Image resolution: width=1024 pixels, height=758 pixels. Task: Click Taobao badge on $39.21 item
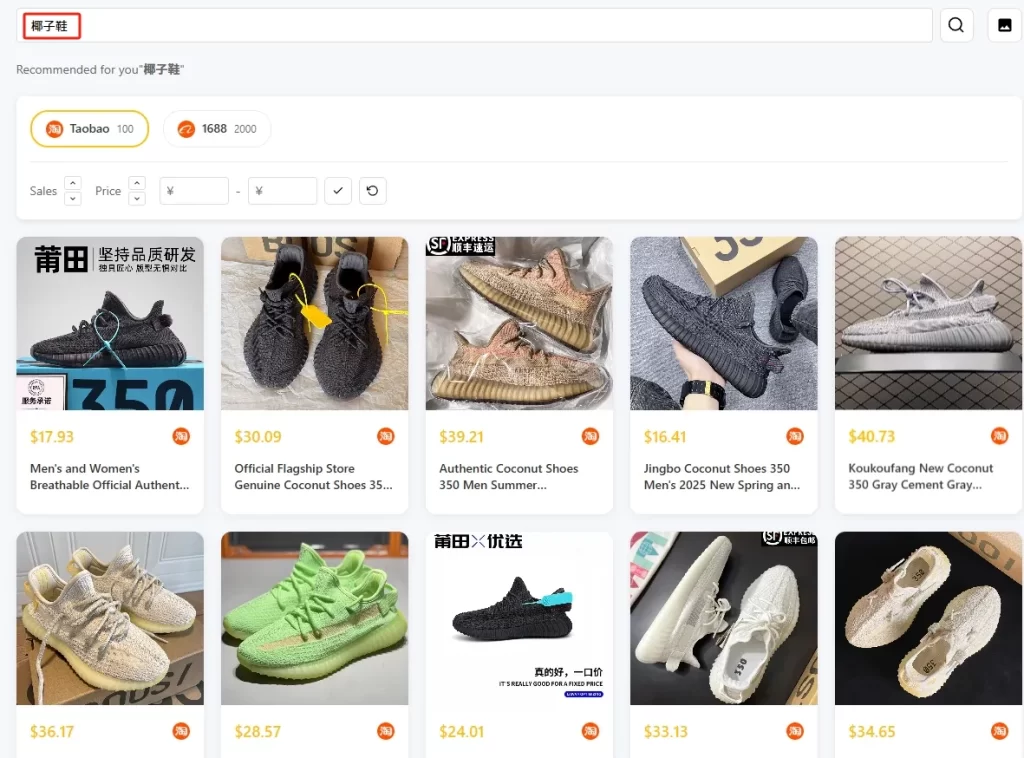click(x=590, y=436)
